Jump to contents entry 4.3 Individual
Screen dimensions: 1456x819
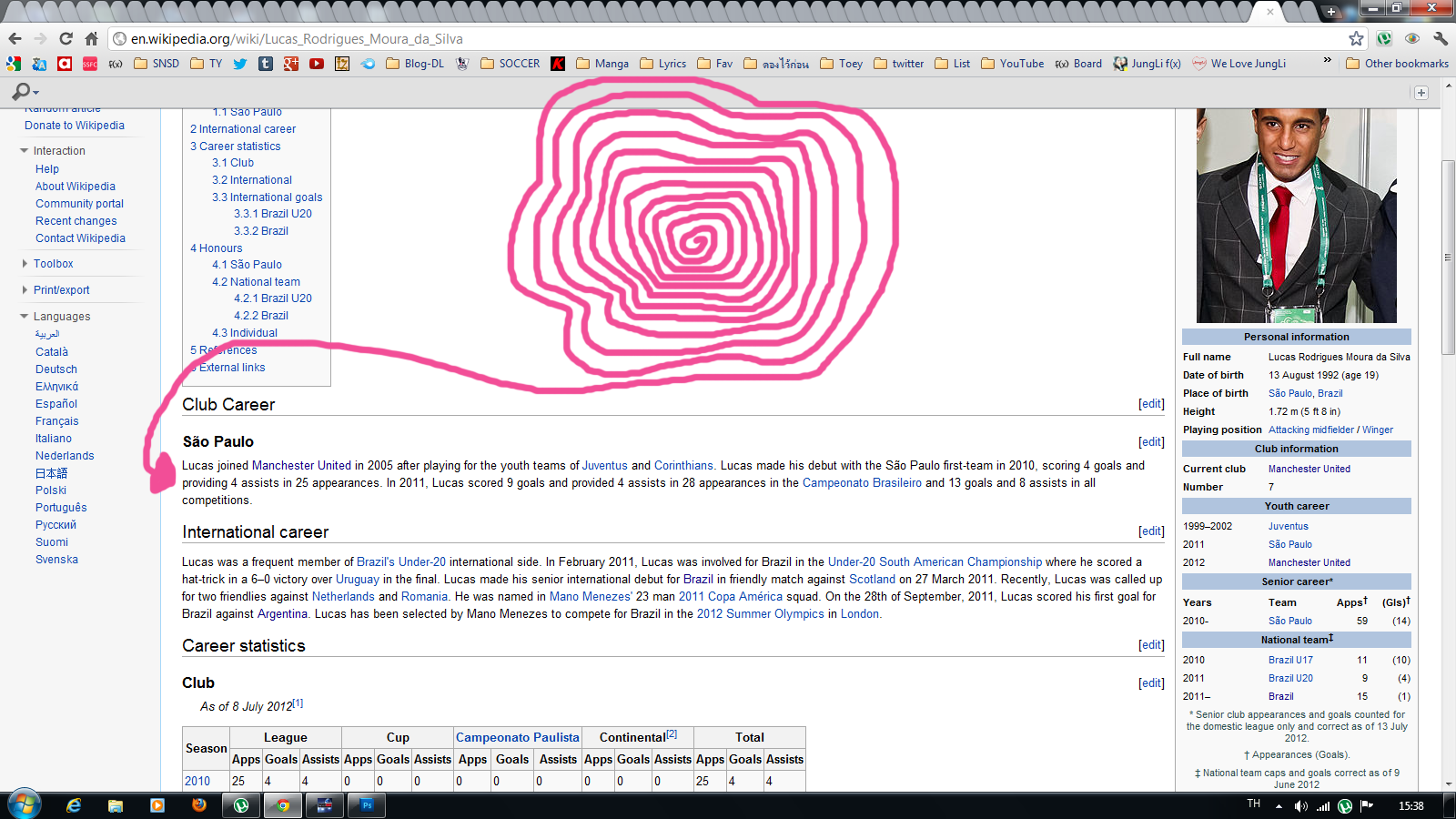click(245, 333)
